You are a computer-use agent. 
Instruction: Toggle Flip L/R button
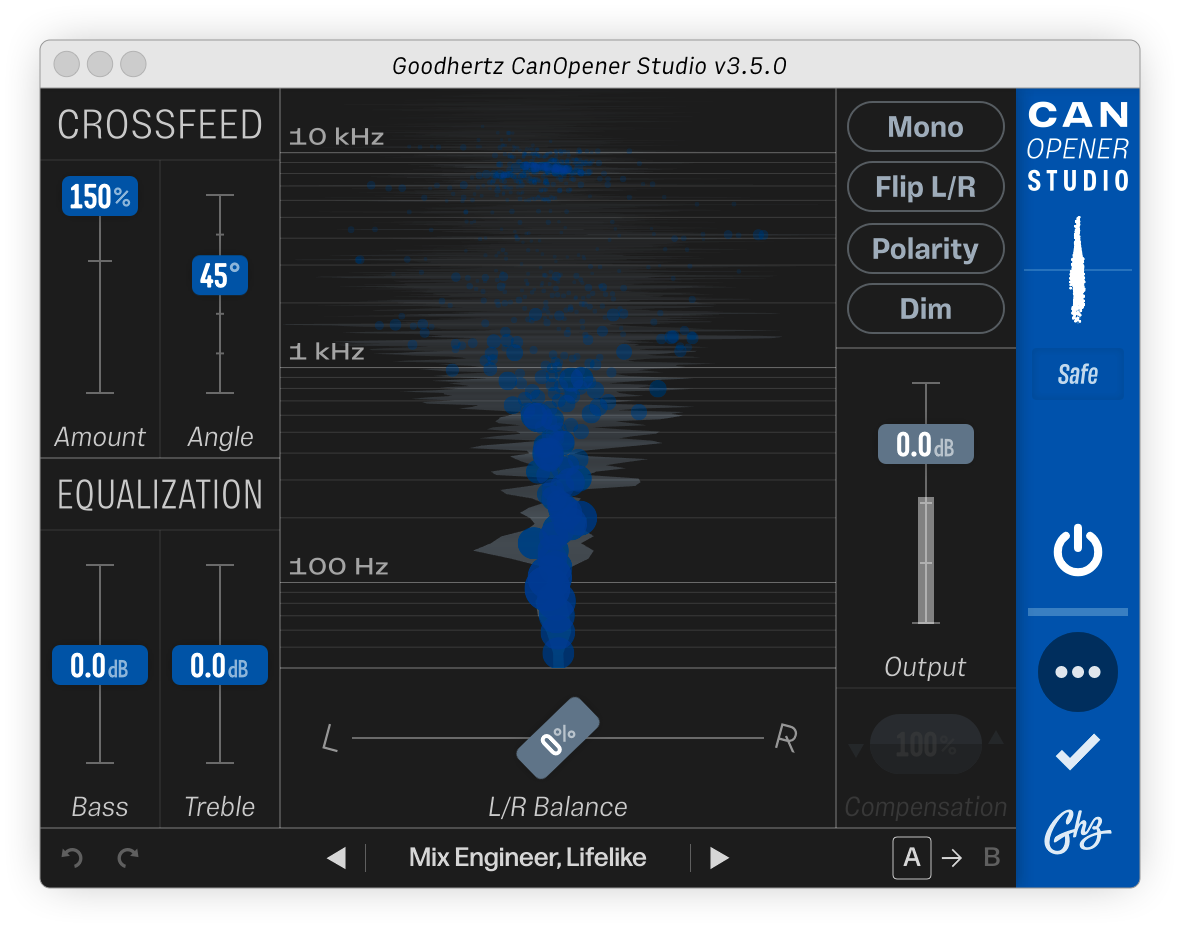[x=926, y=187]
